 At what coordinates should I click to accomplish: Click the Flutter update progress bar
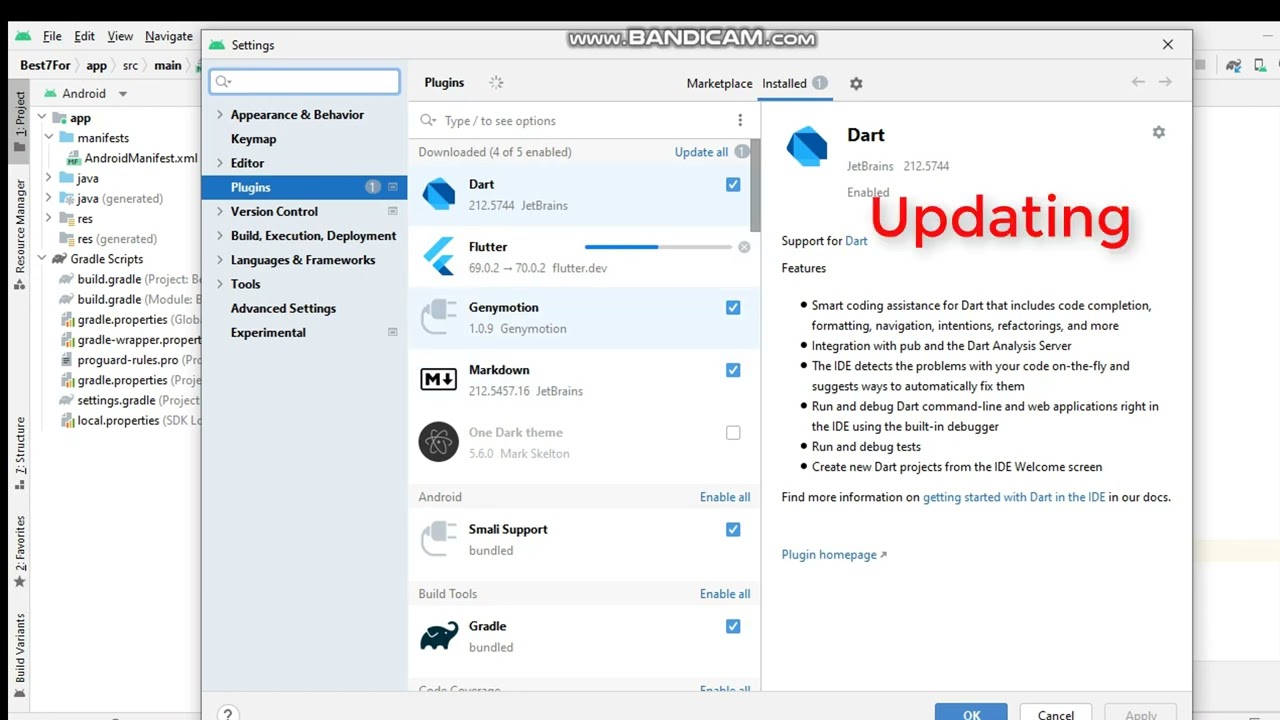[x=658, y=247]
